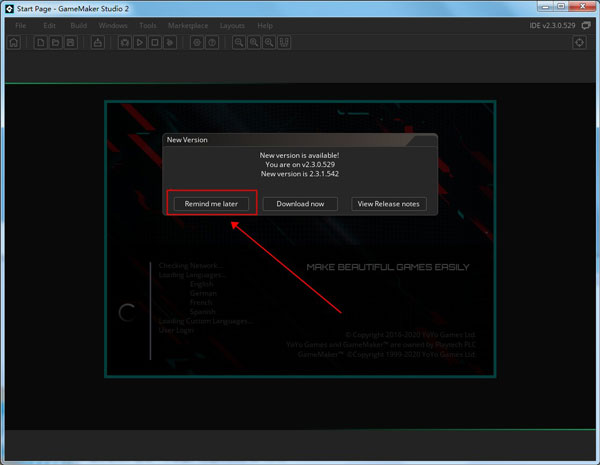Click the Home start page icon
Screen dimensions: 600x465
click(x=14, y=43)
